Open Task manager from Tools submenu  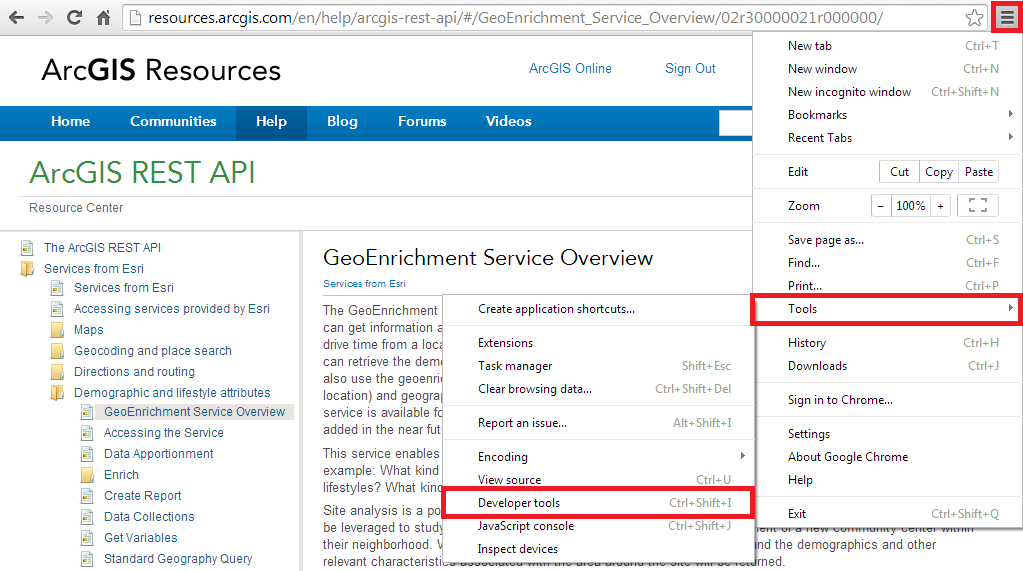tap(598, 366)
